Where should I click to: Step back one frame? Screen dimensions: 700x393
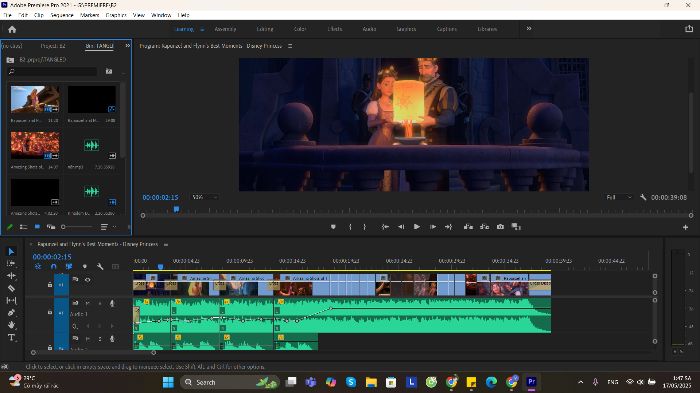click(x=401, y=227)
